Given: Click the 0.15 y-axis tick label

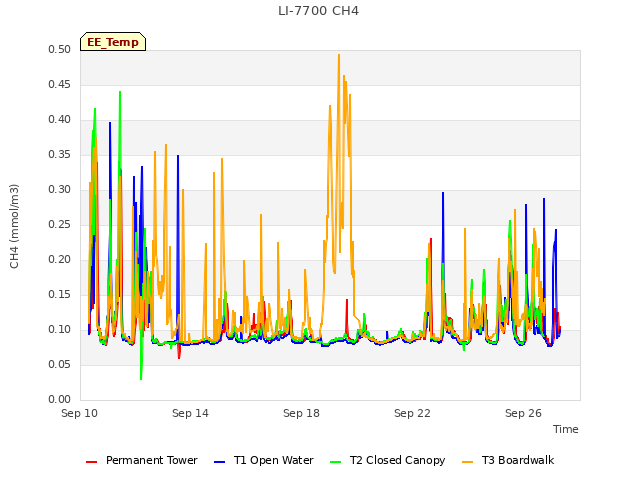Looking at the screenshot, I should (x=59, y=294).
